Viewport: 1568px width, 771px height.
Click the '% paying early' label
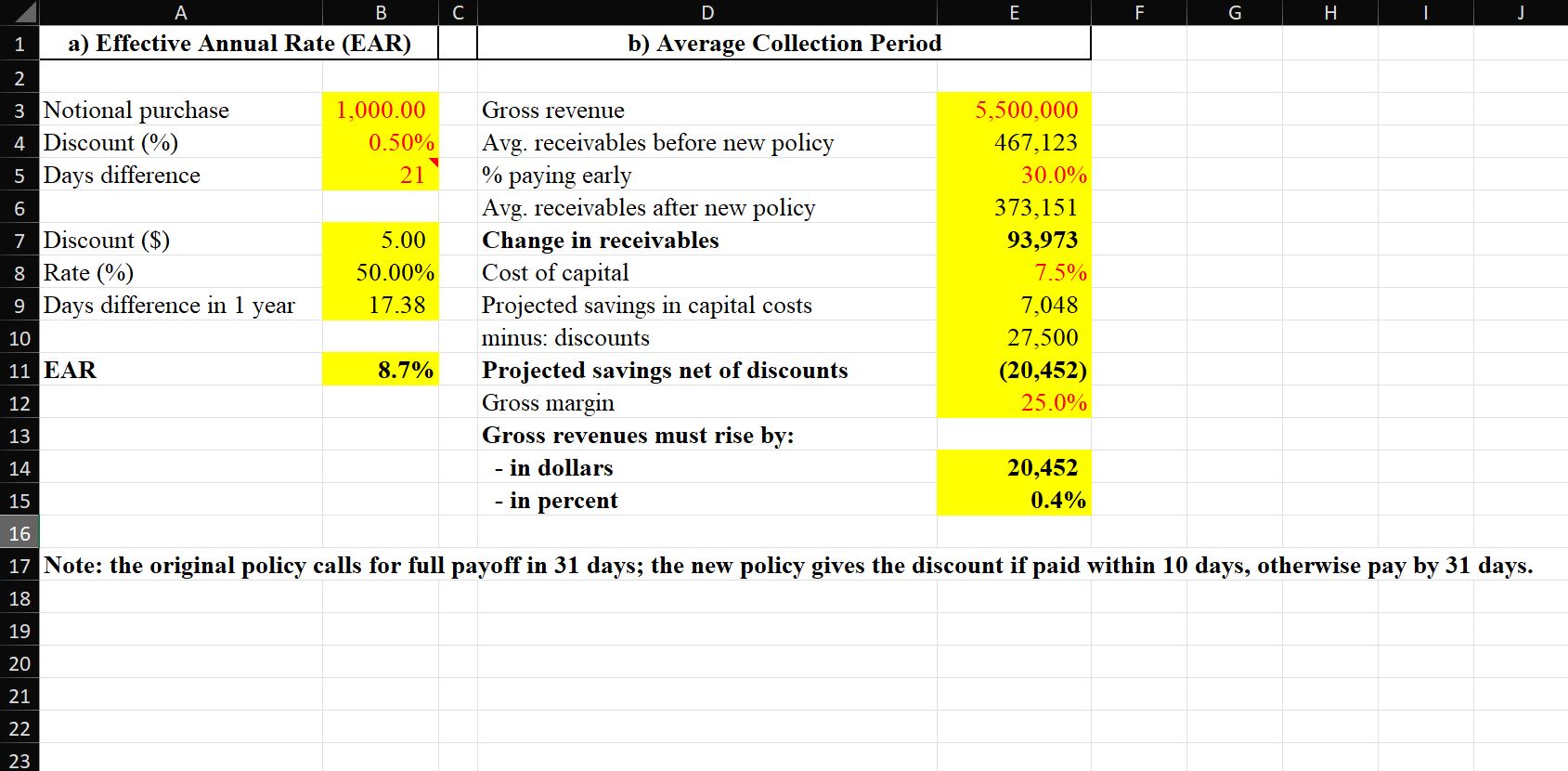tap(707, 175)
